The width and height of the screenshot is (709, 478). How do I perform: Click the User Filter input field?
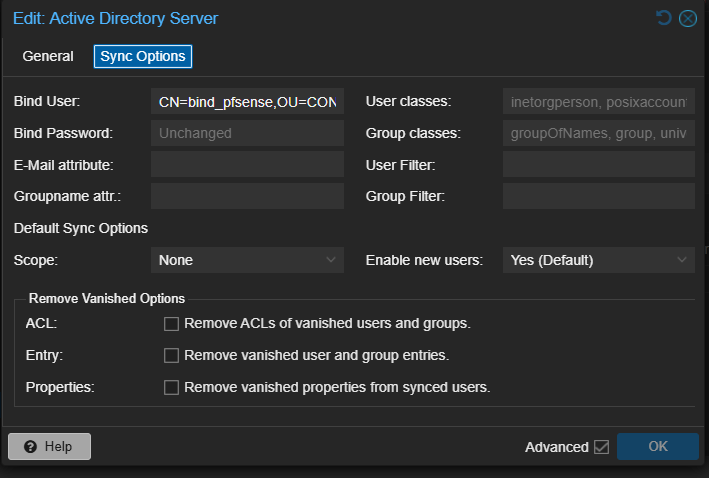[598, 164]
